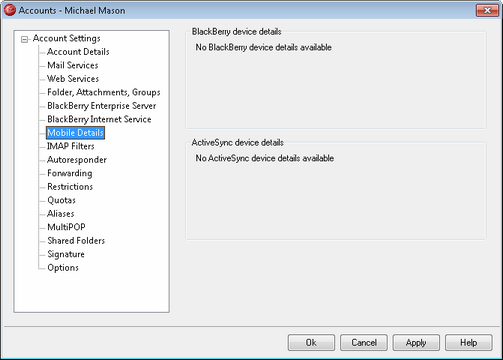503x360 pixels.
Task: Open Mail Services settings
Action: 73,65
